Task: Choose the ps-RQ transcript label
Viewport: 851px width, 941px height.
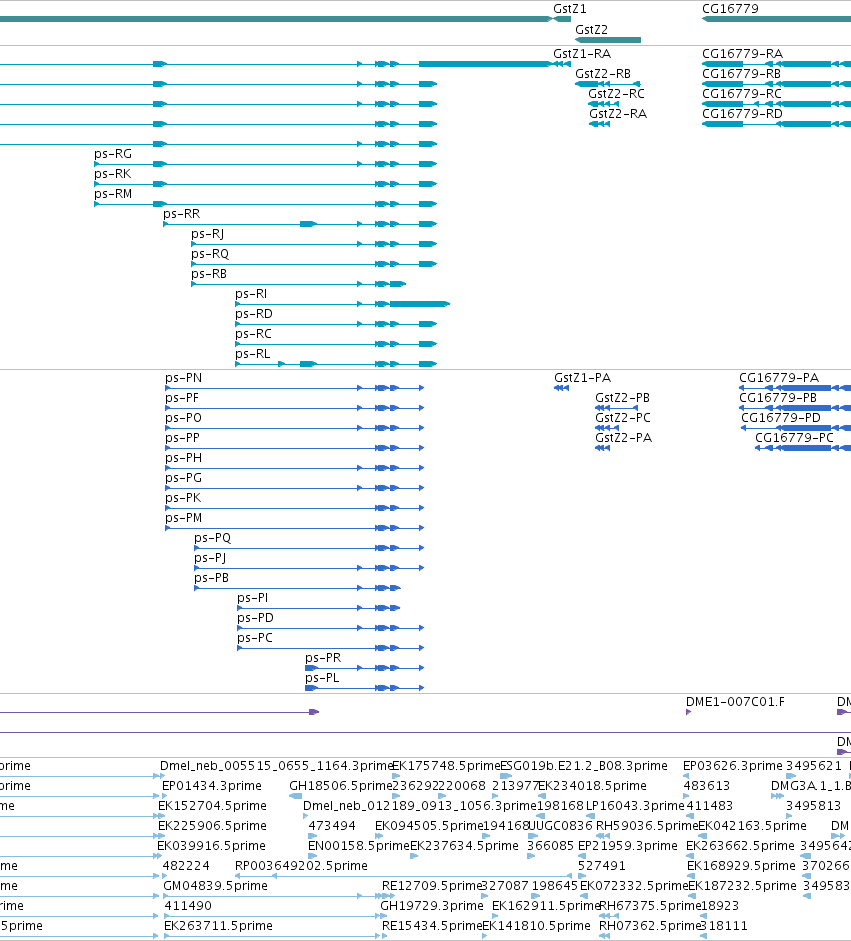Action: pos(210,254)
